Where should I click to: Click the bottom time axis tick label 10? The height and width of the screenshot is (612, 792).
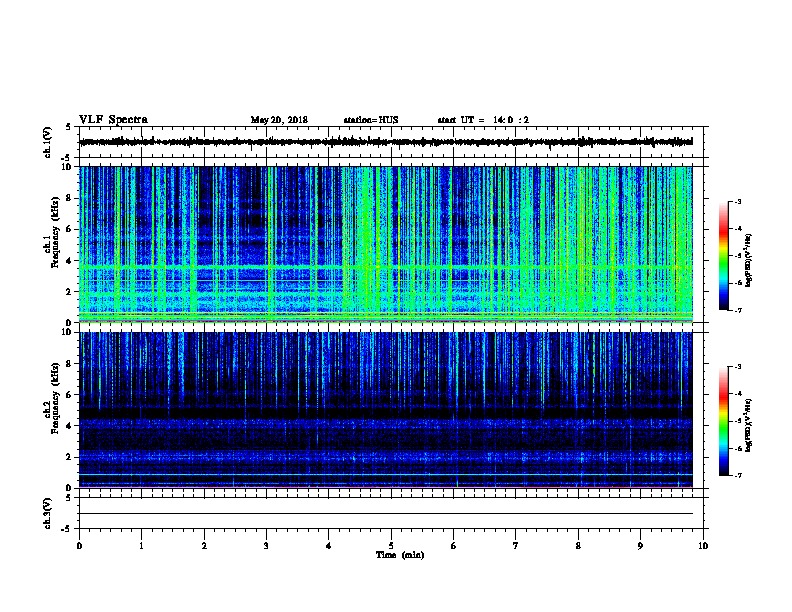[703, 546]
